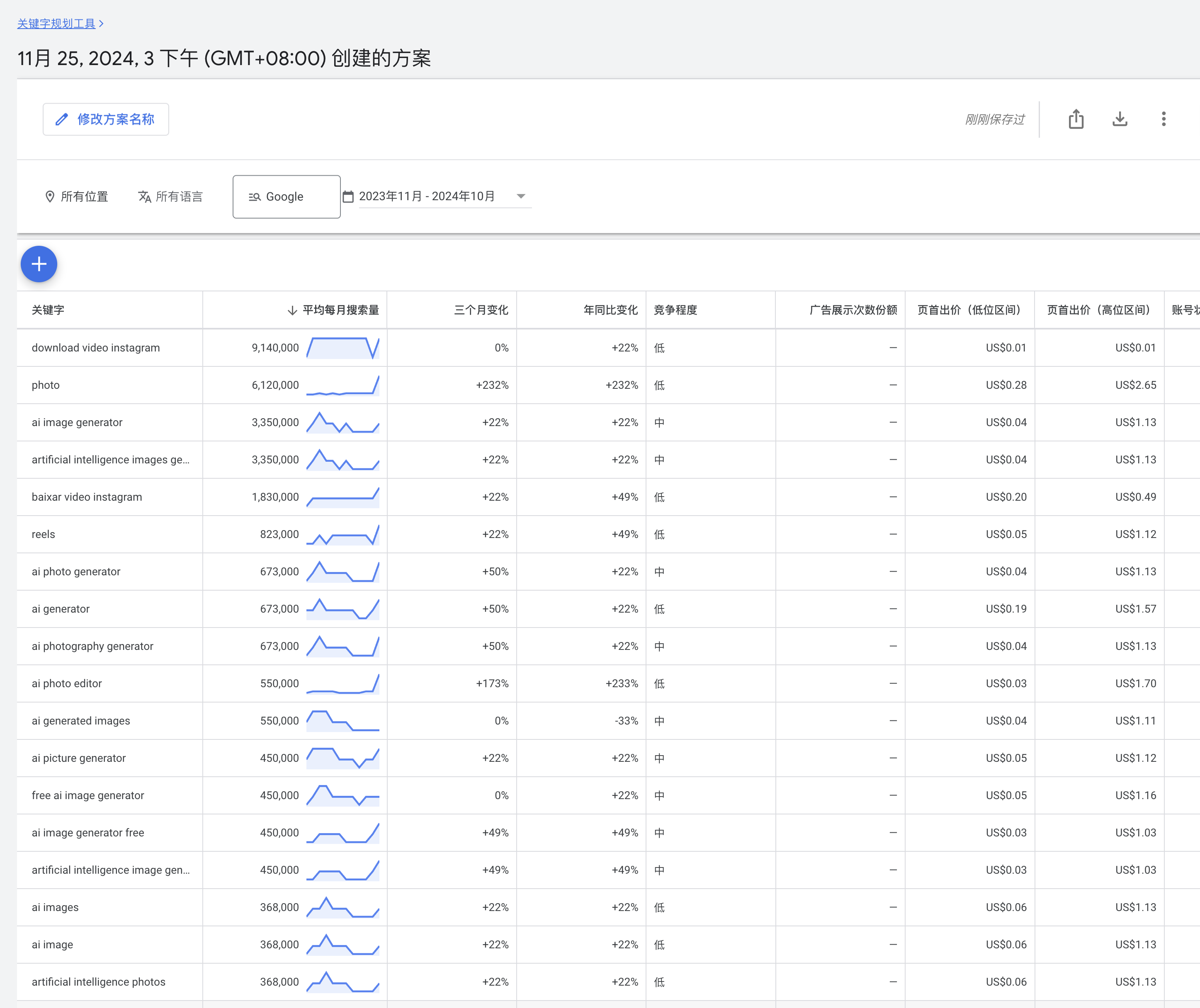Select the keyword 'free ai image generator'
The height and width of the screenshot is (1008, 1200).
[x=88, y=795]
